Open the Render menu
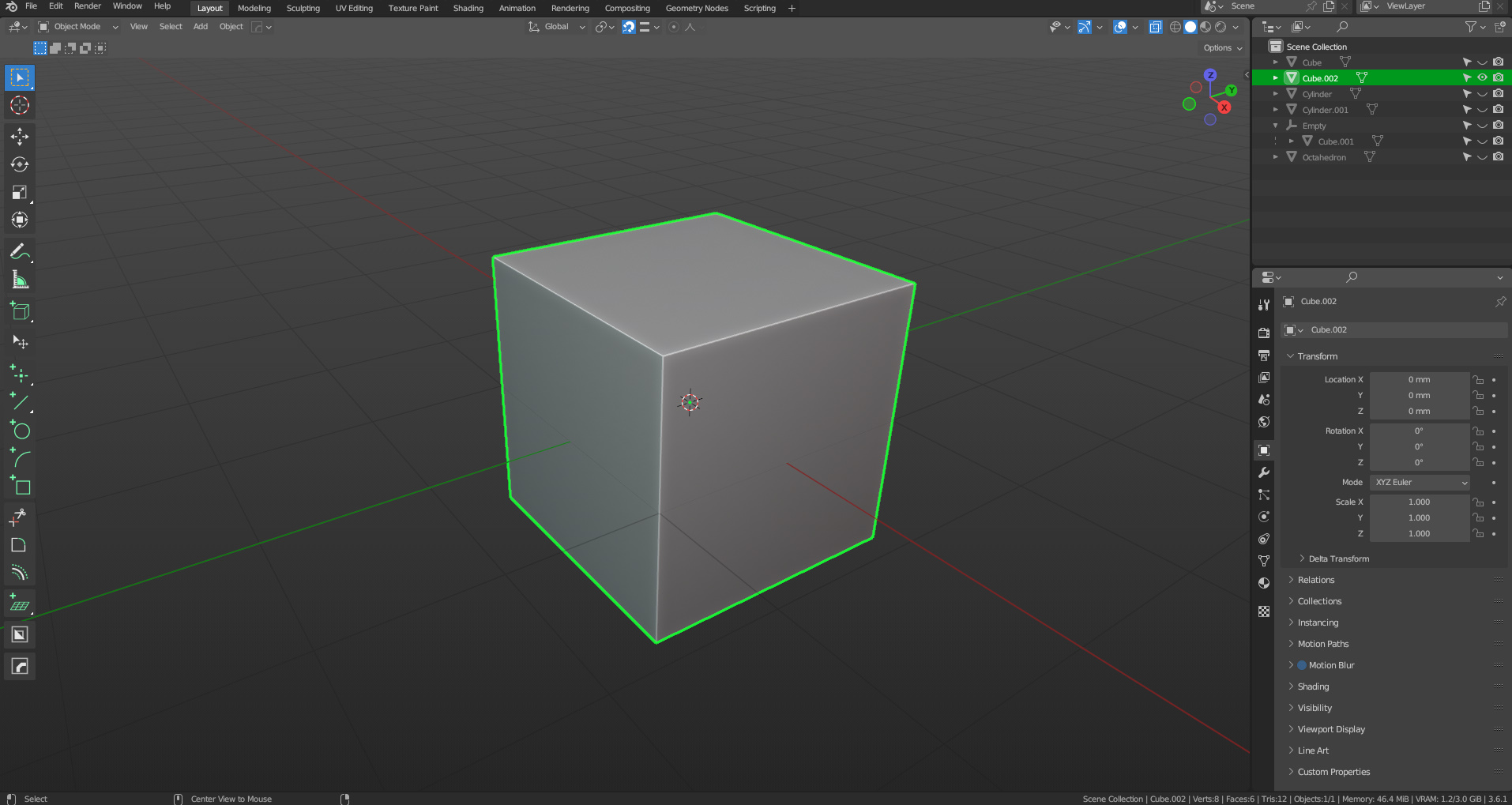The width and height of the screenshot is (1512, 805). pos(88,6)
